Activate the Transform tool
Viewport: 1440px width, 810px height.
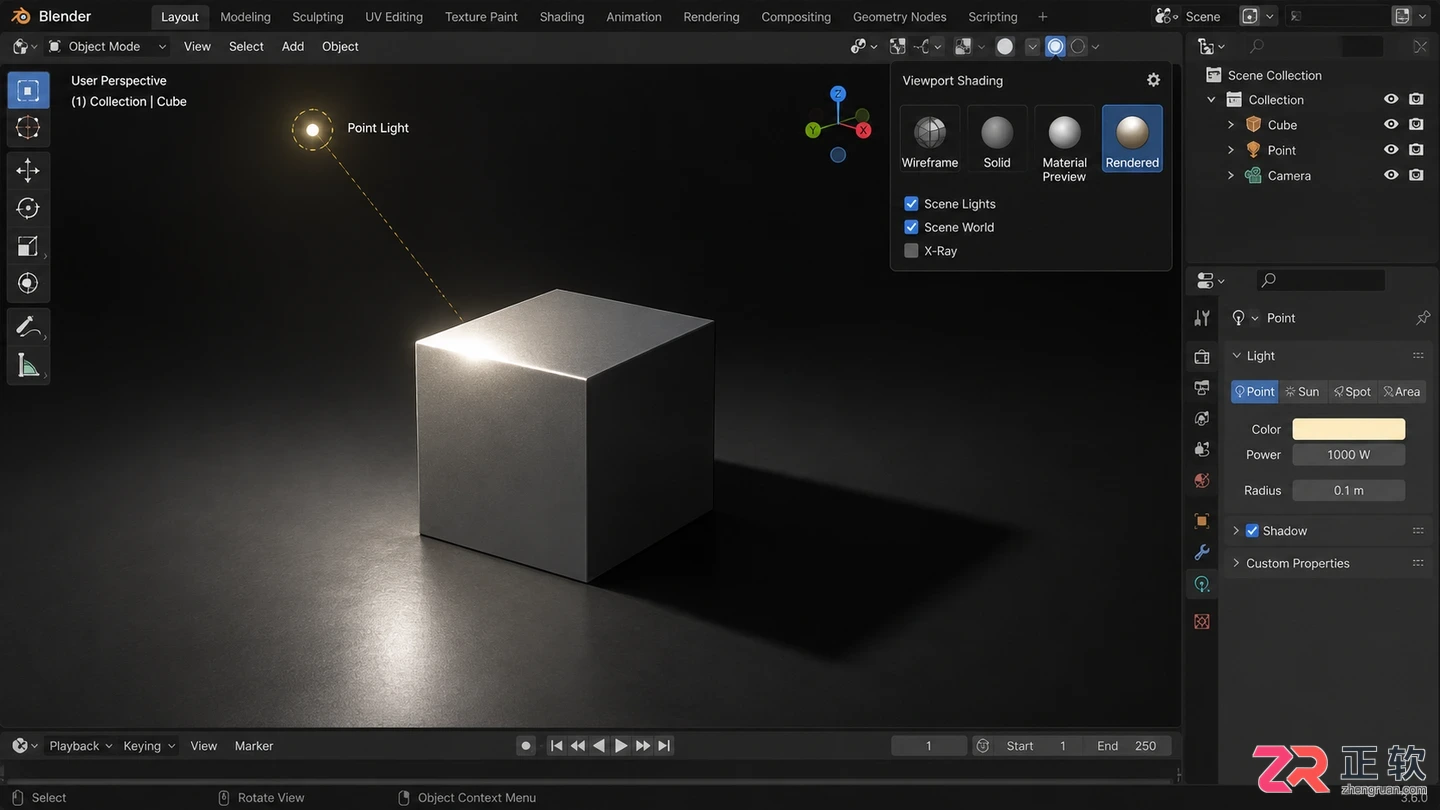[x=28, y=283]
